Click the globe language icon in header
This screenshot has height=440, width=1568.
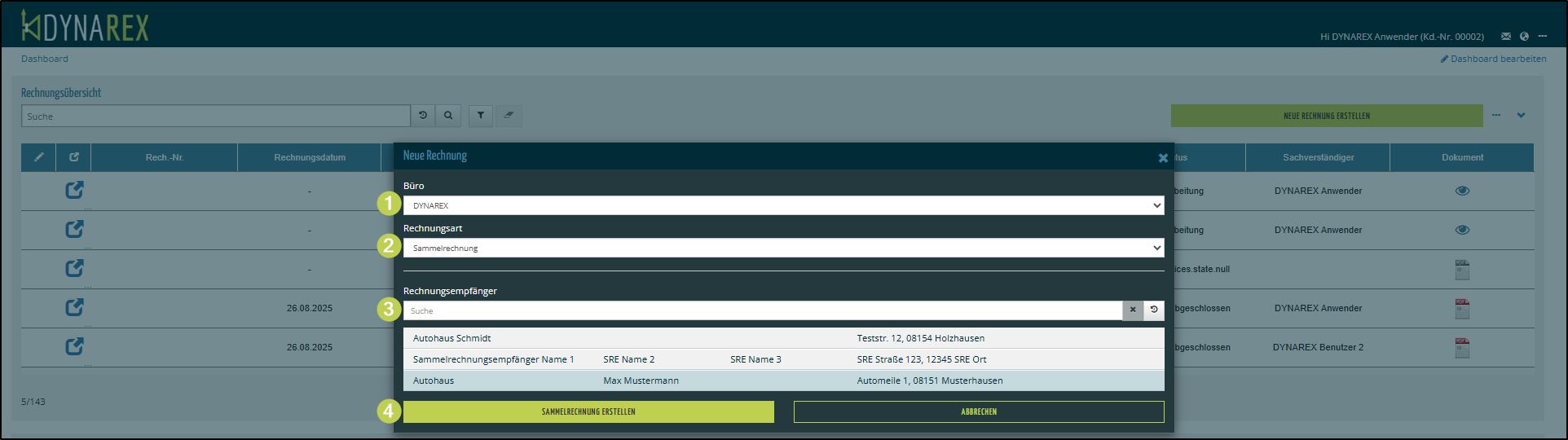coord(1524,37)
